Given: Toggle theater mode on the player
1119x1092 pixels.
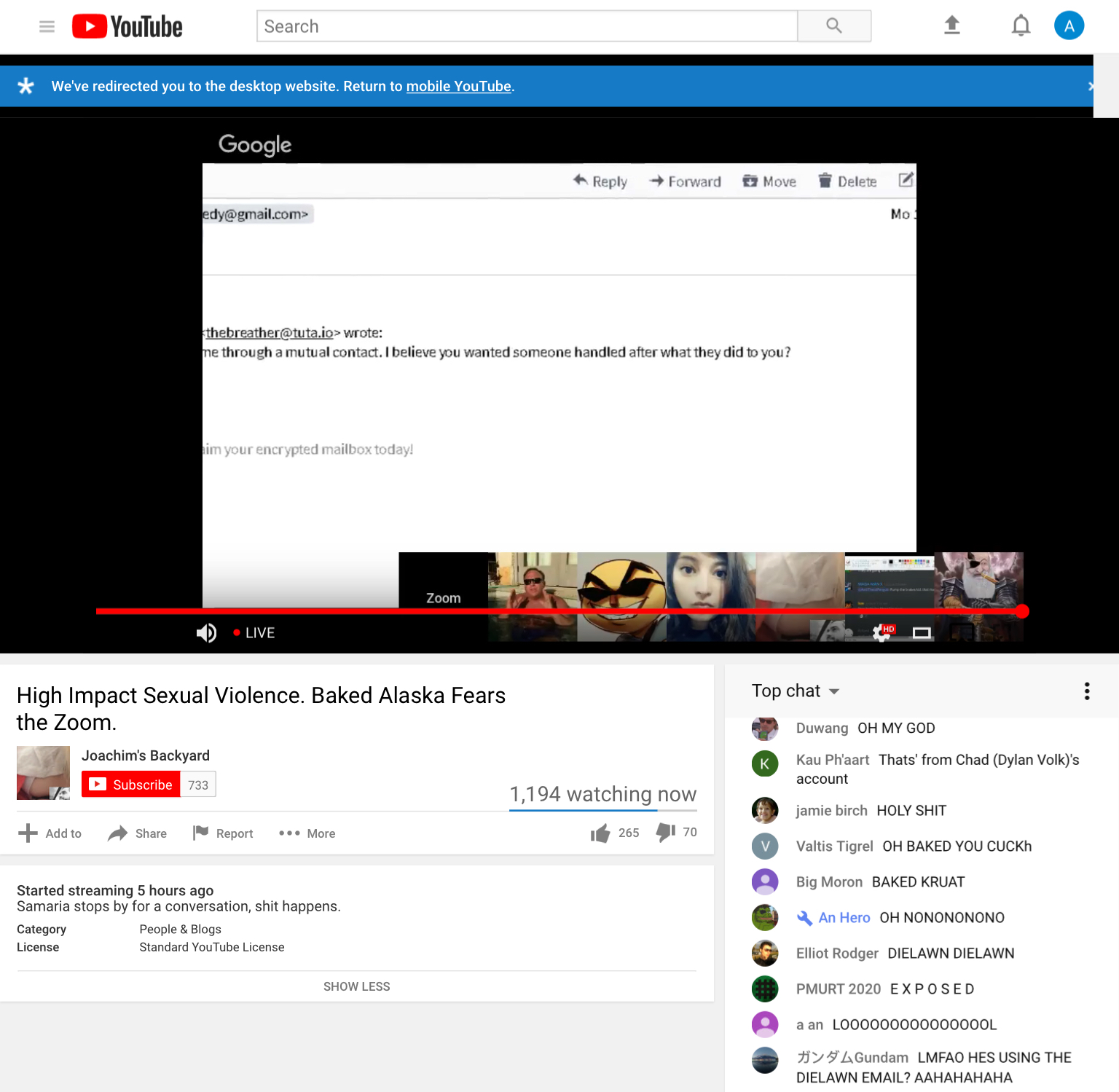Looking at the screenshot, I should coord(922,633).
